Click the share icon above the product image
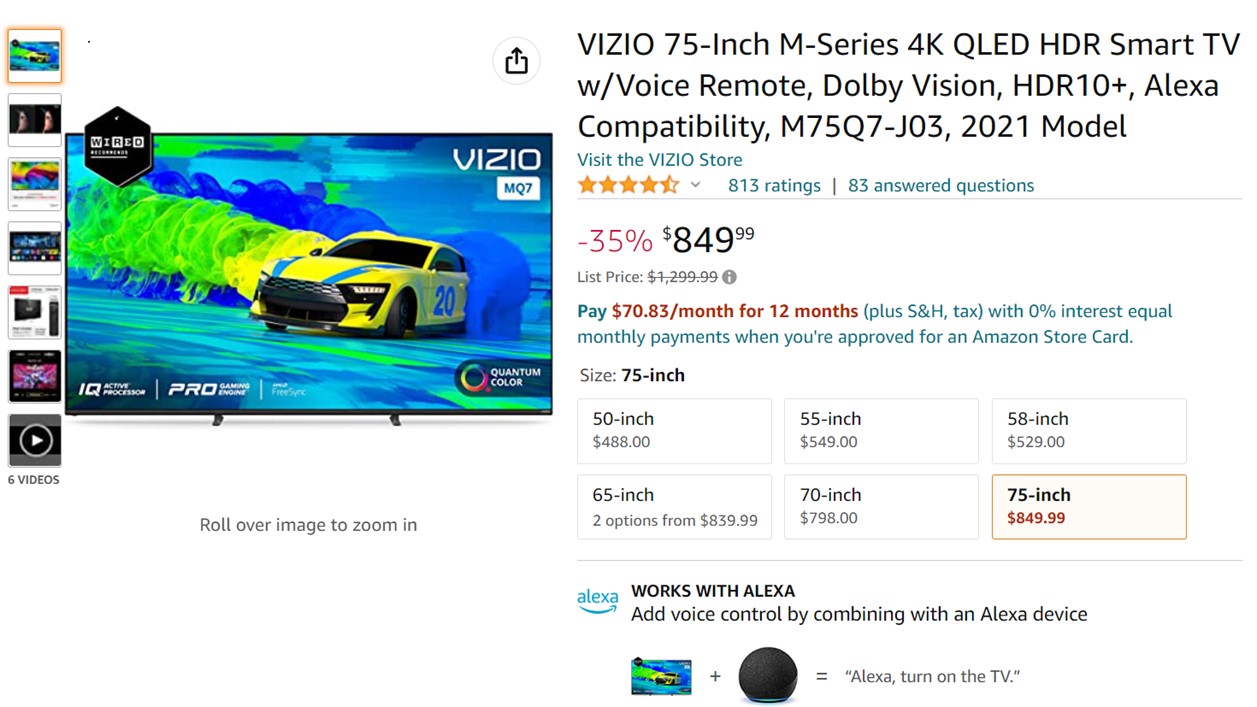This screenshot has width=1257, height=707. (516, 61)
